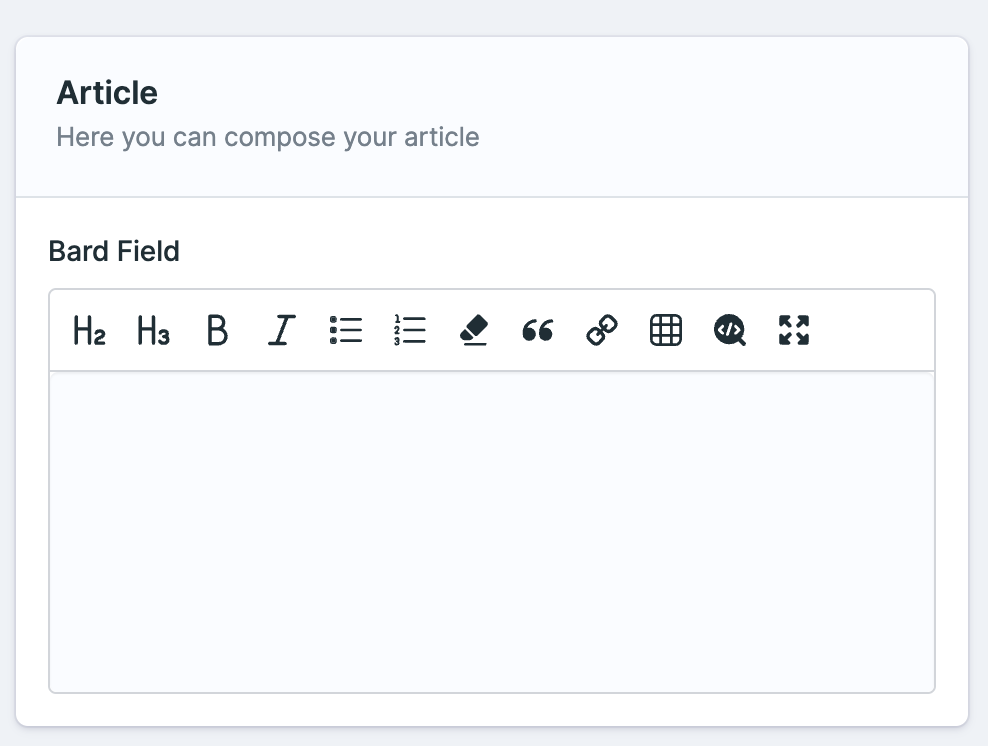
Task: Apply Heading 3 formatting
Action: tap(152, 330)
